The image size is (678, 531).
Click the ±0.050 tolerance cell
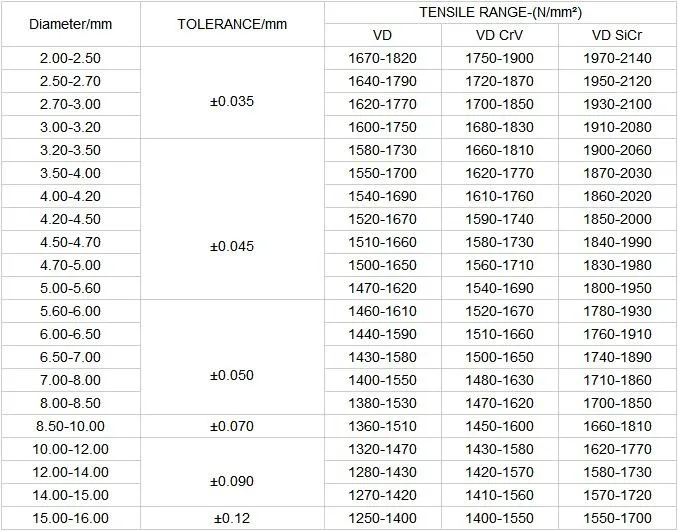pos(231,375)
